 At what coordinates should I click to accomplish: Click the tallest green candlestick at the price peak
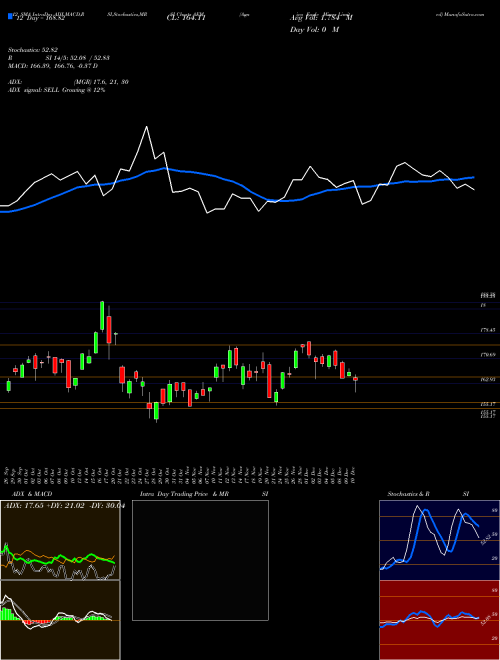[102, 316]
